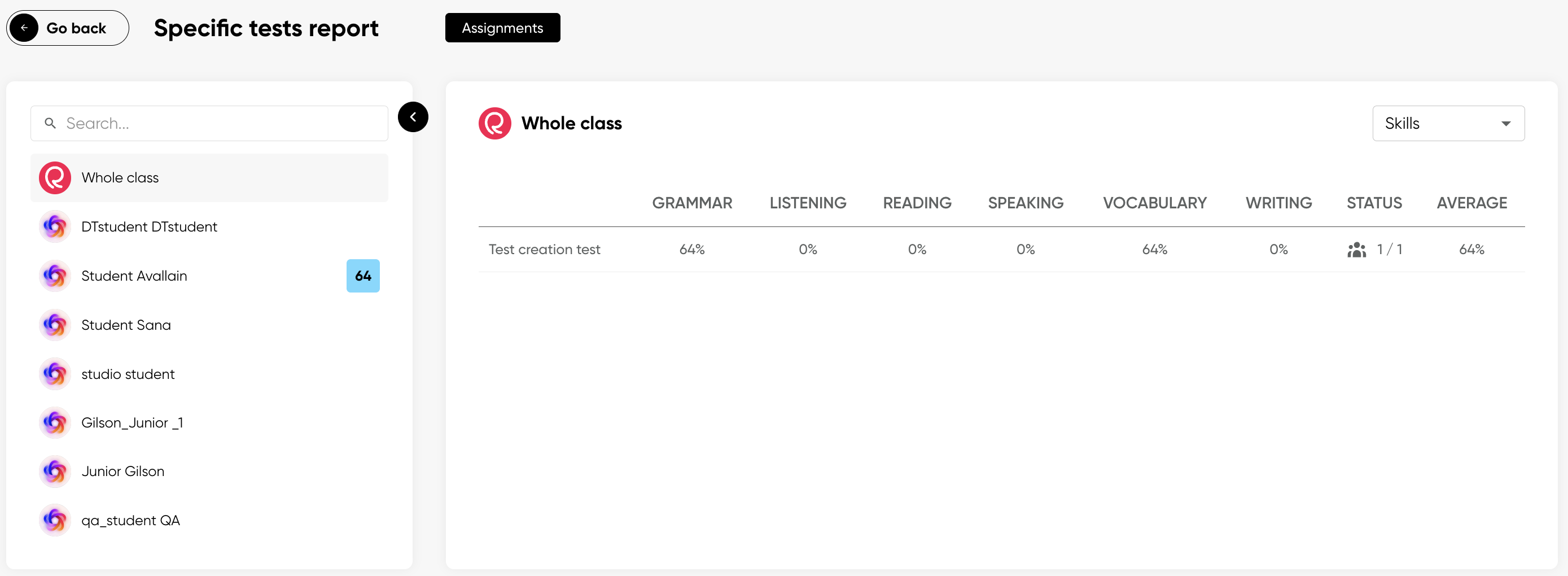Viewport: 1568px width, 576px height.
Task: Collapse the student list sidebar
Action: (x=413, y=117)
